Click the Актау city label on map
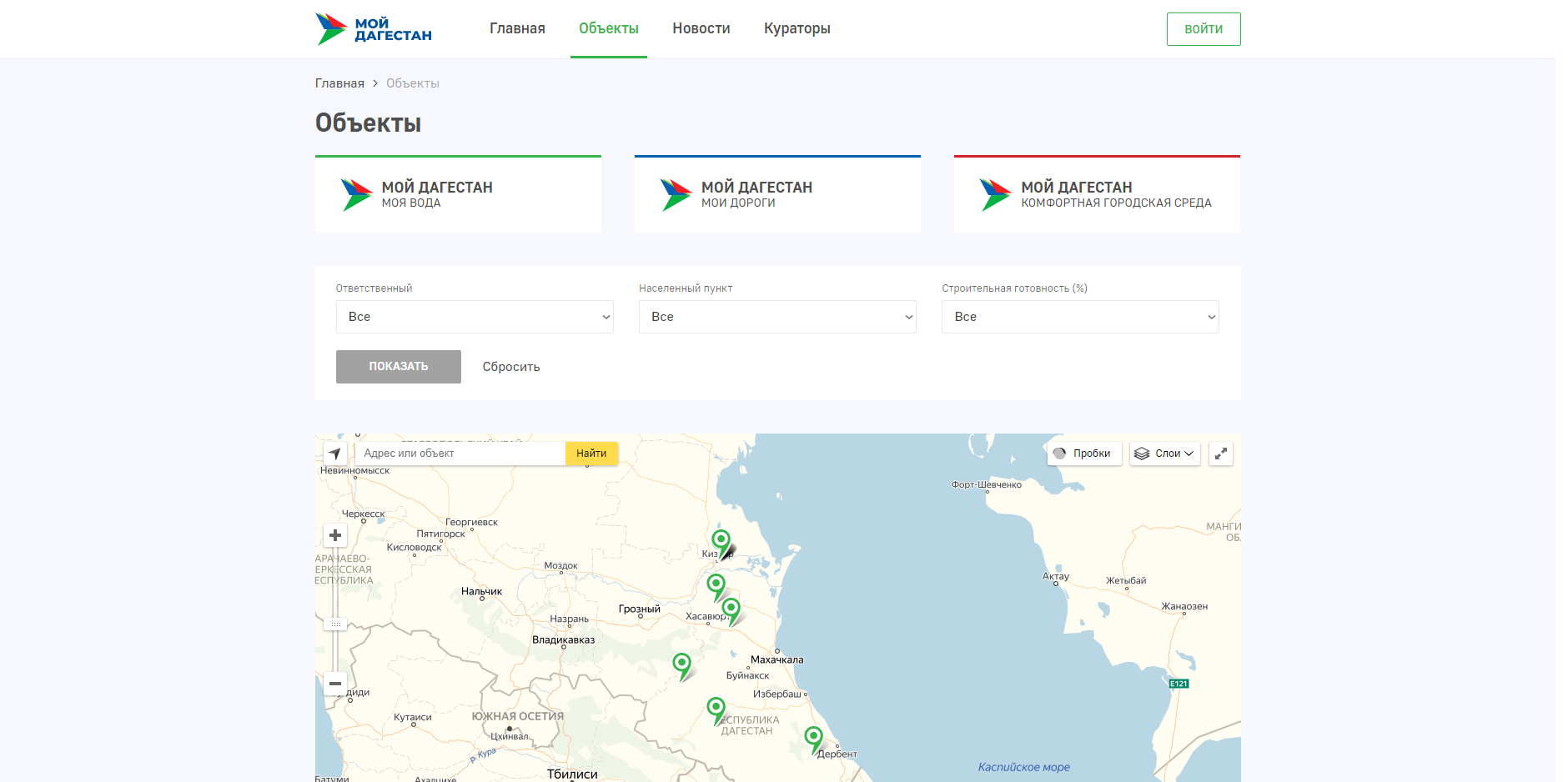Screen dimensions: 1568x782 click(1056, 576)
